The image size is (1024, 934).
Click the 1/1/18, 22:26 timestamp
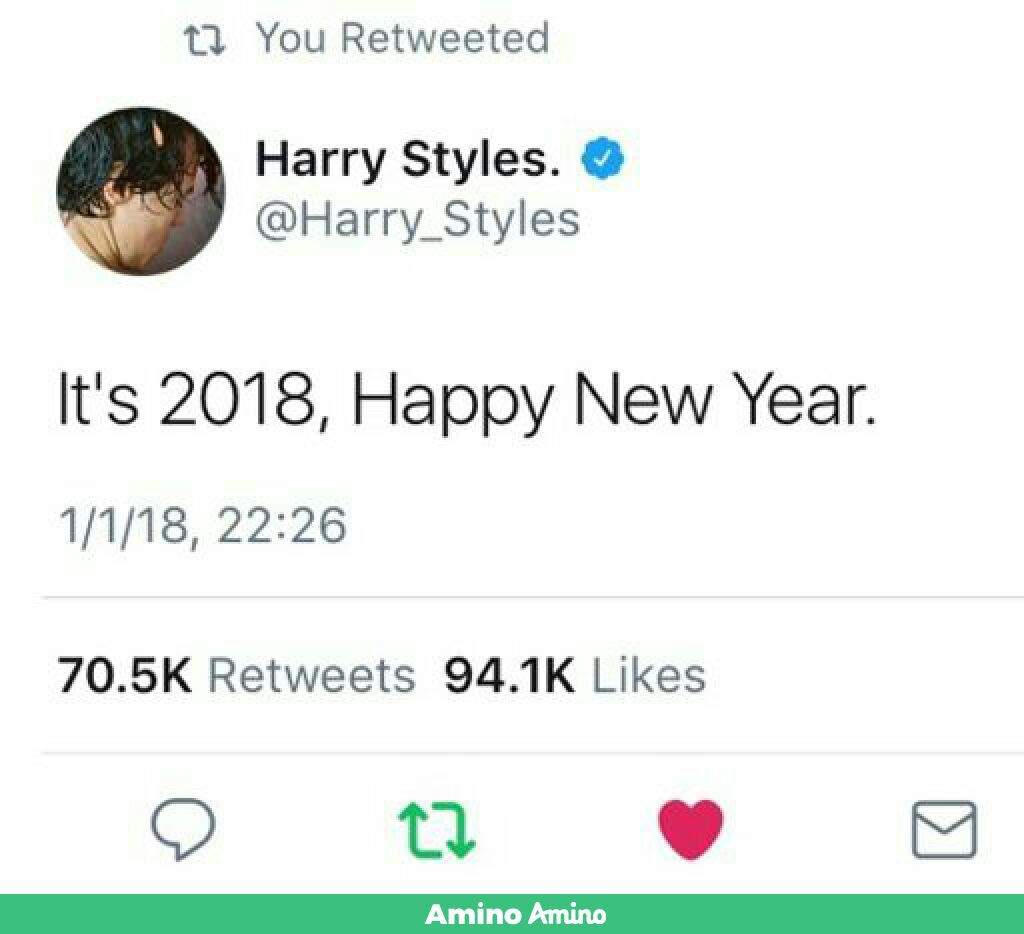[x=202, y=526]
